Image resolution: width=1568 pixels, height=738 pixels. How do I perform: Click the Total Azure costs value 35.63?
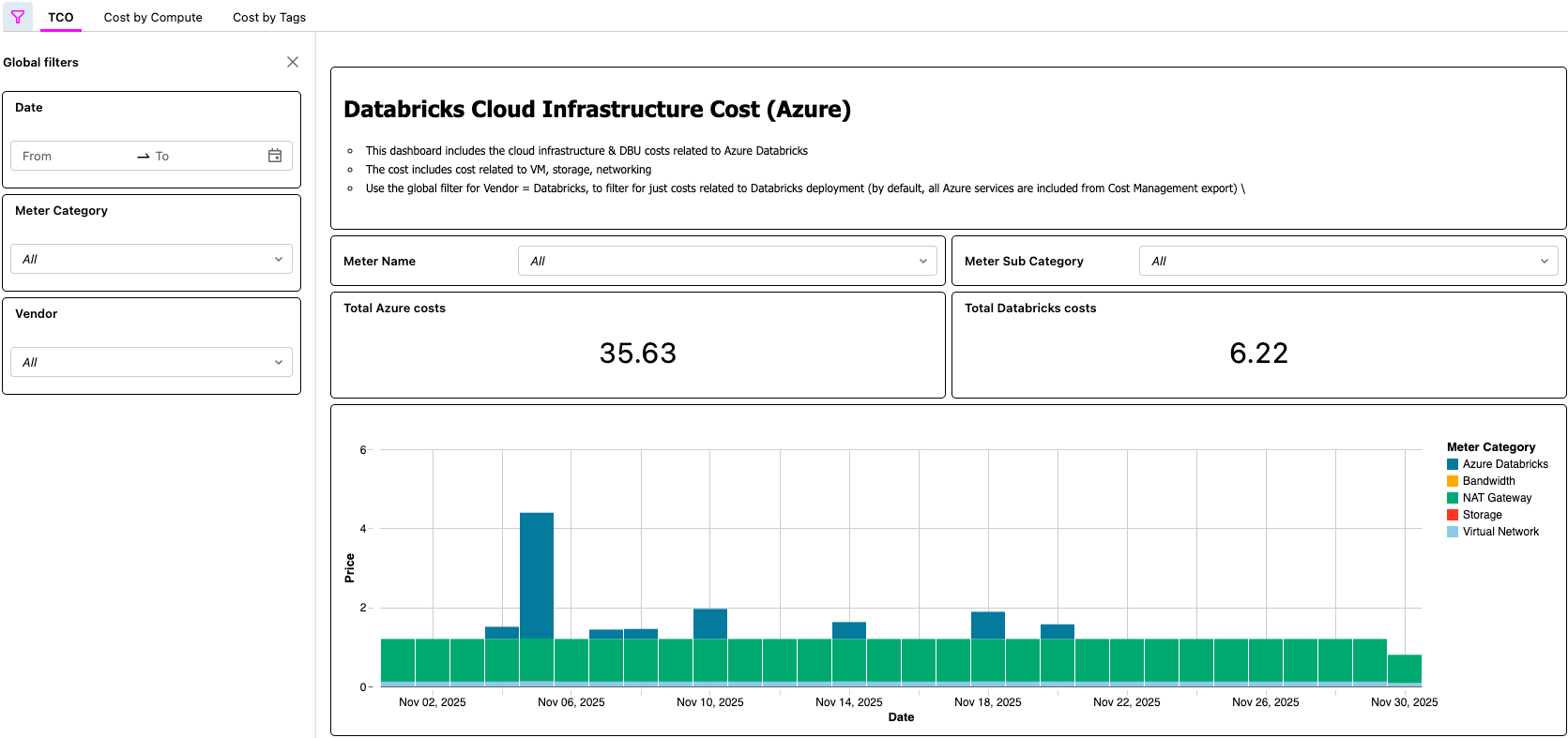coord(638,354)
